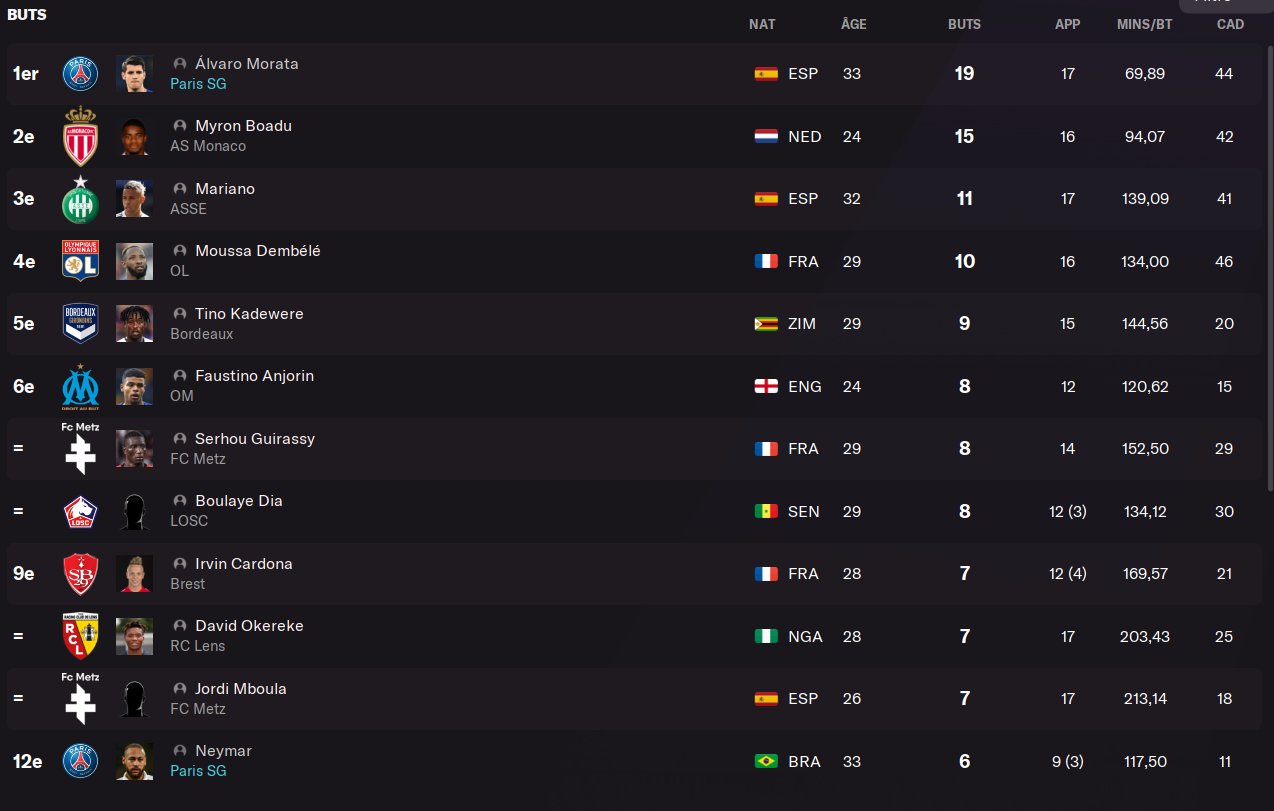The height and width of the screenshot is (811, 1274).
Task: Click Moussa Dembélé's player photo
Action: pyautogui.click(x=134, y=261)
